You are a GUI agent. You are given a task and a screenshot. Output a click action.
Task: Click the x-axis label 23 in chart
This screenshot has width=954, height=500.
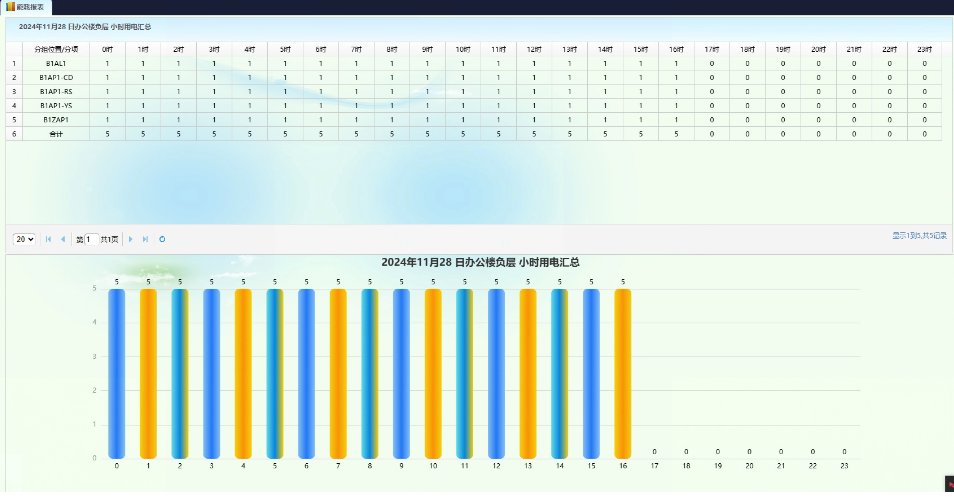pyautogui.click(x=844, y=466)
